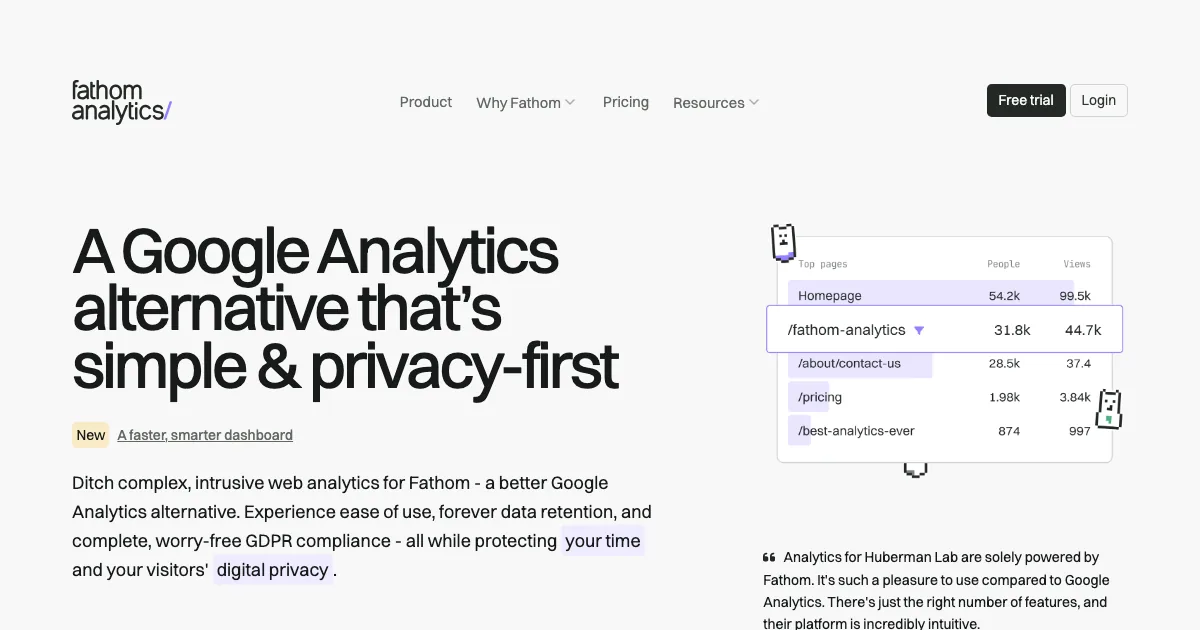Expand the Why Fathom chevron
Screen dimensions: 1200x630
pyautogui.click(x=570, y=102)
